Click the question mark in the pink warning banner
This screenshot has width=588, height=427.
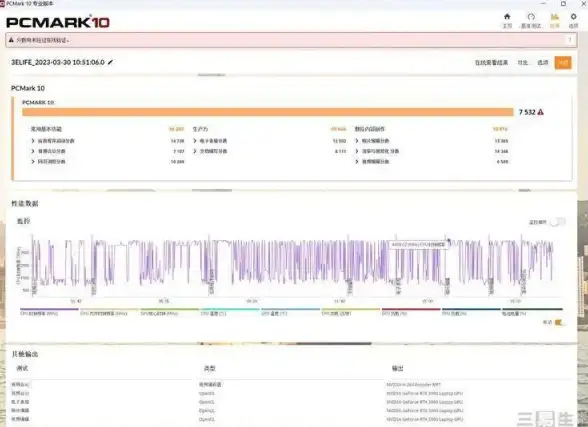tap(570, 40)
